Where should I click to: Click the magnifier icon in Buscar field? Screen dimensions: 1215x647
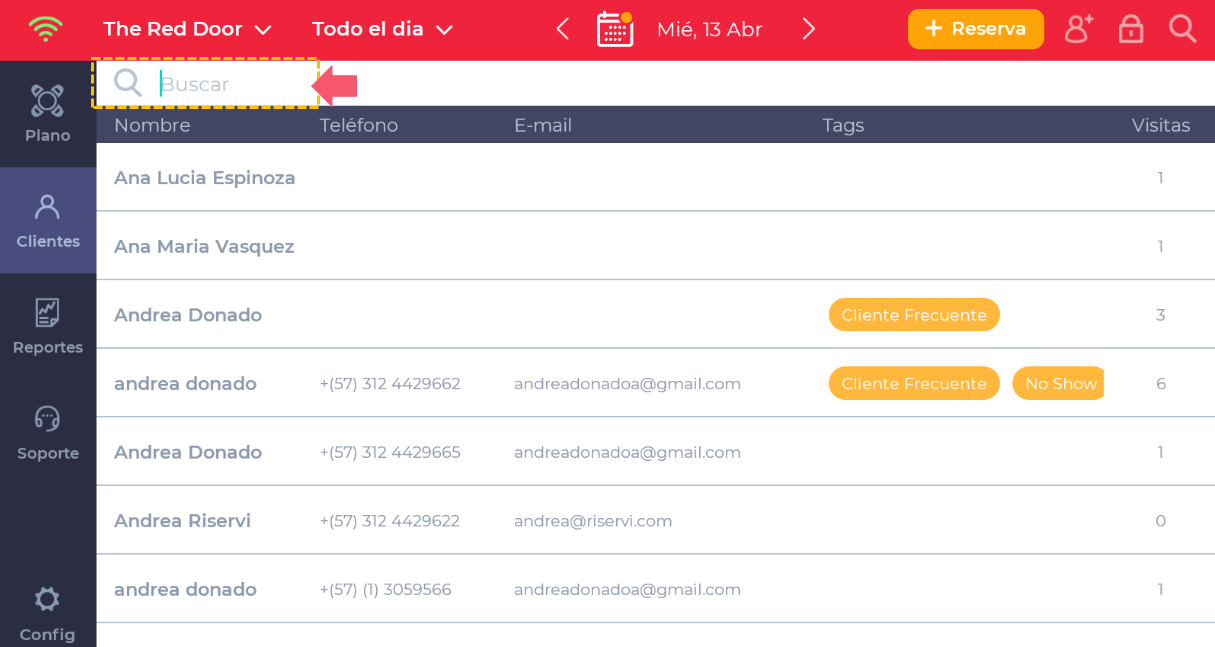[128, 83]
